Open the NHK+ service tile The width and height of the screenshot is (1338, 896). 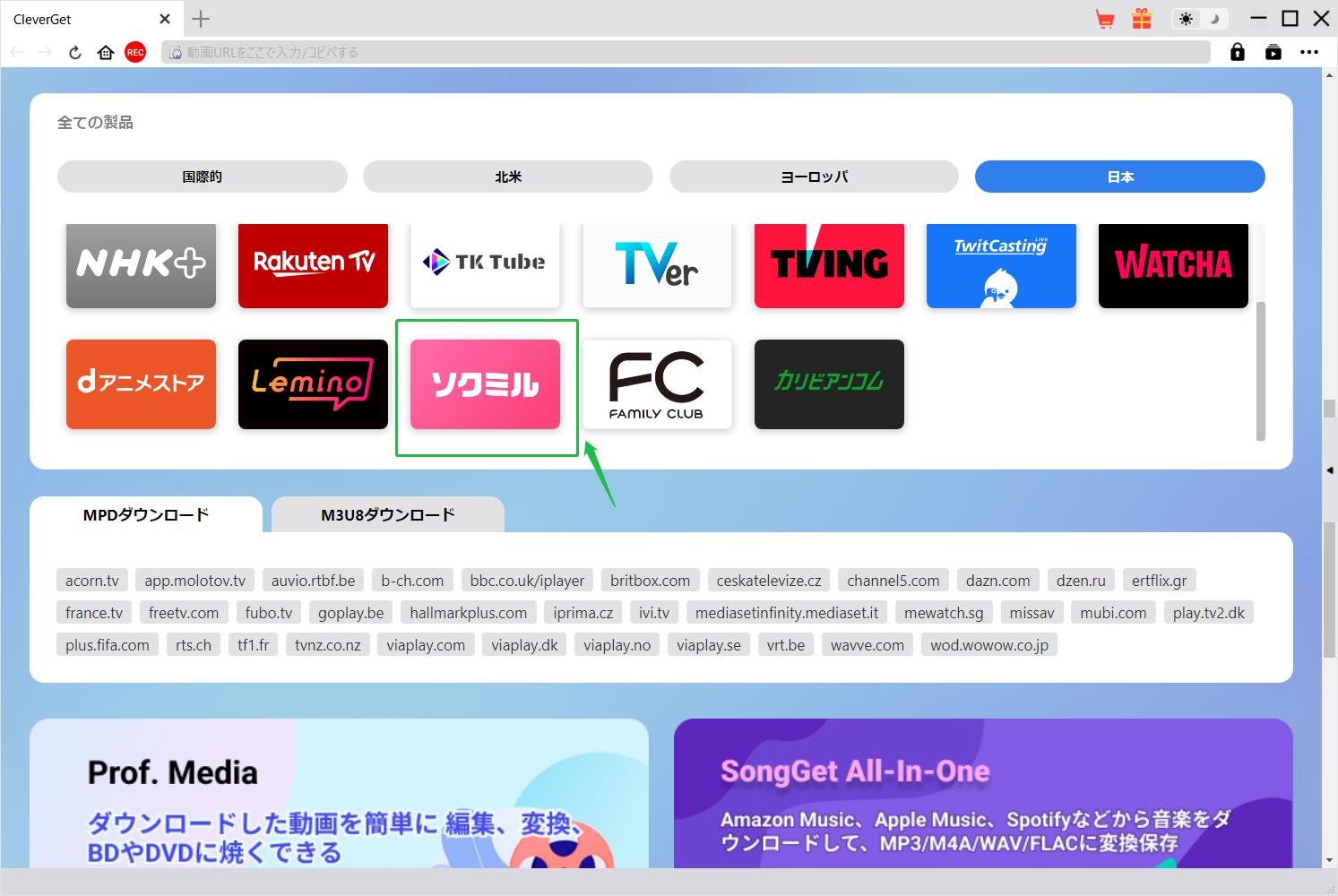(141, 265)
